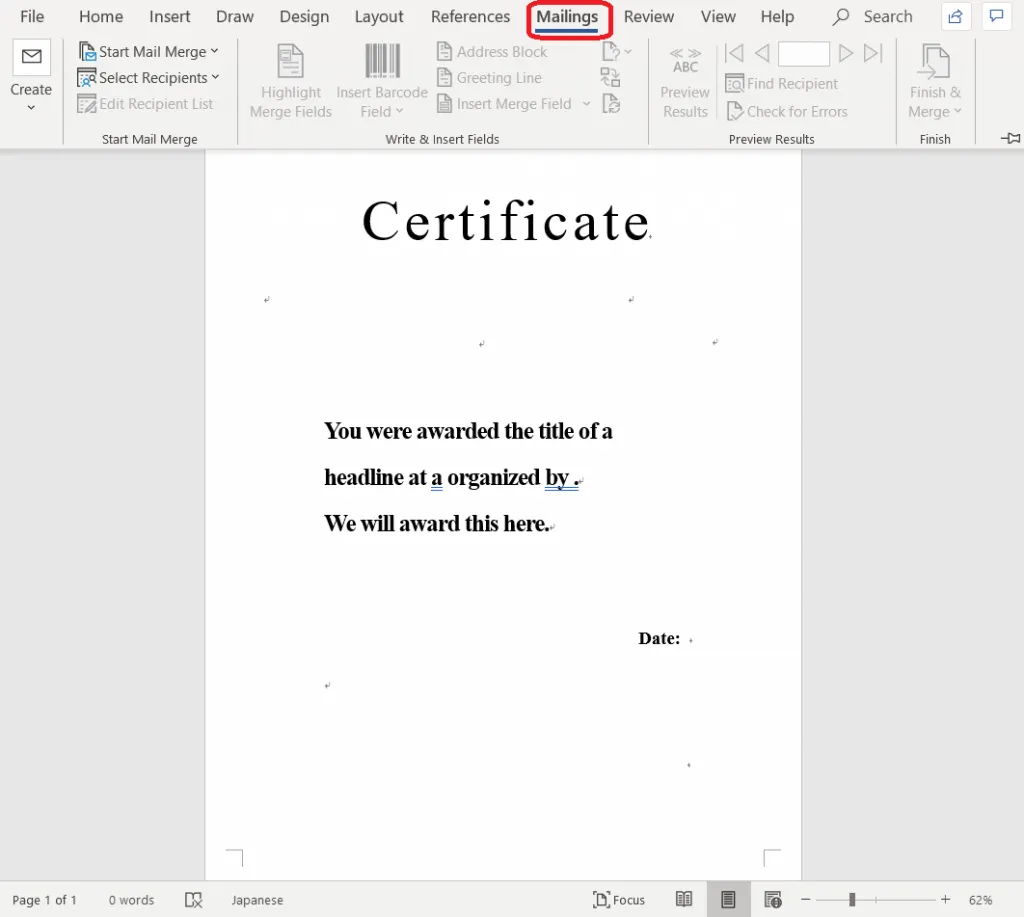Click the Japanese language indicator
Viewport: 1024px width, 917px height.
257,900
